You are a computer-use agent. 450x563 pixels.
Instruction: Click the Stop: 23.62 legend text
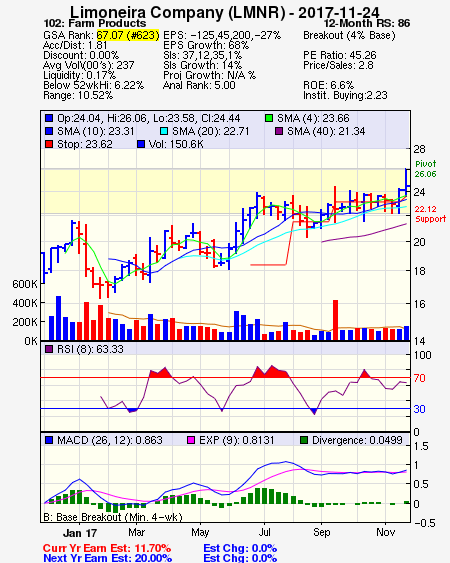[x=85, y=144]
